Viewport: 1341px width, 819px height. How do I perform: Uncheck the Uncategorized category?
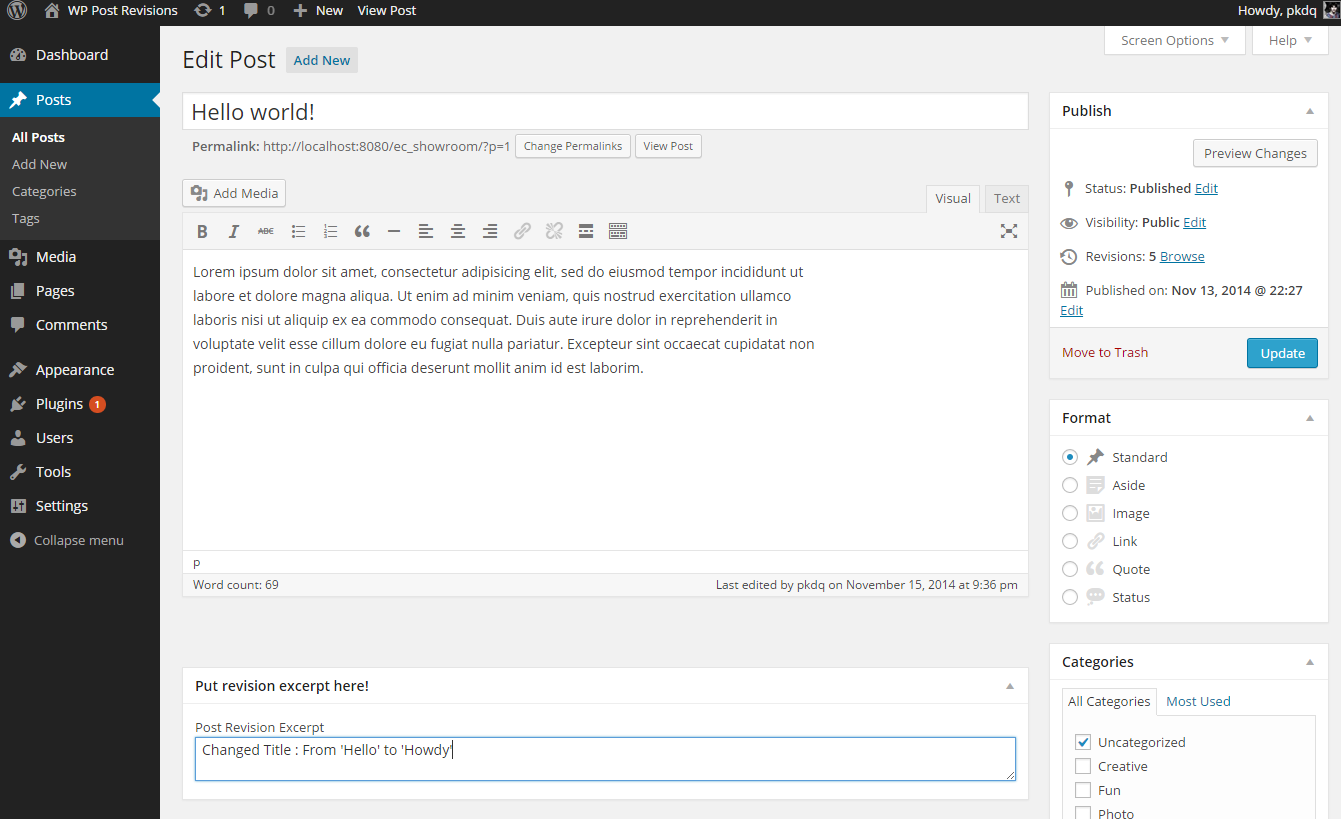(1083, 742)
